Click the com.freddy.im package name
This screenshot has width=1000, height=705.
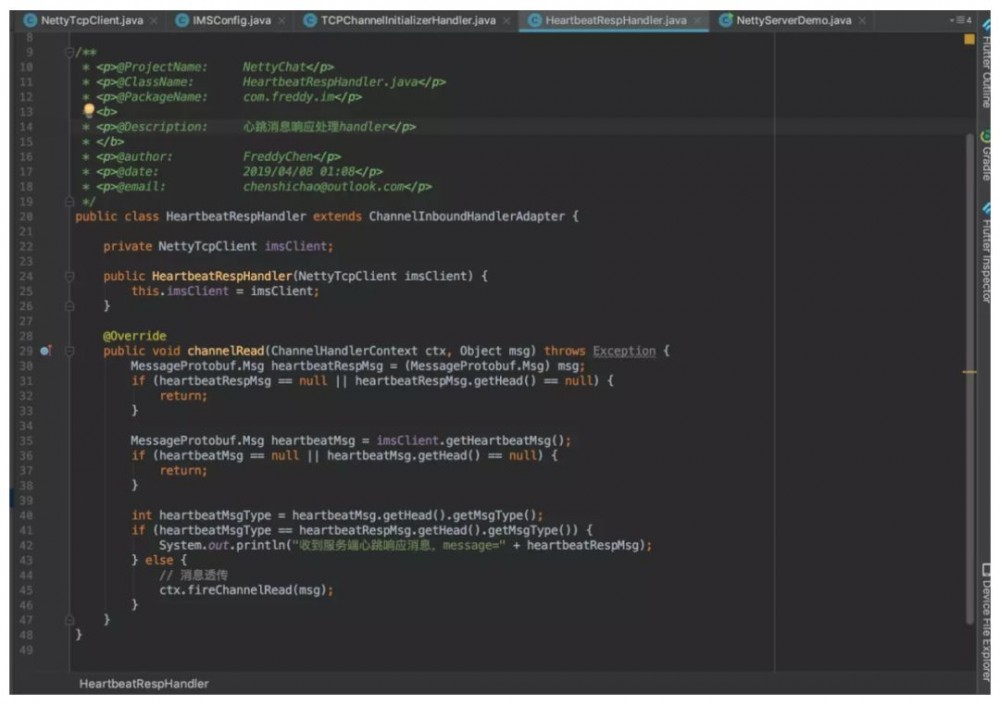point(288,96)
